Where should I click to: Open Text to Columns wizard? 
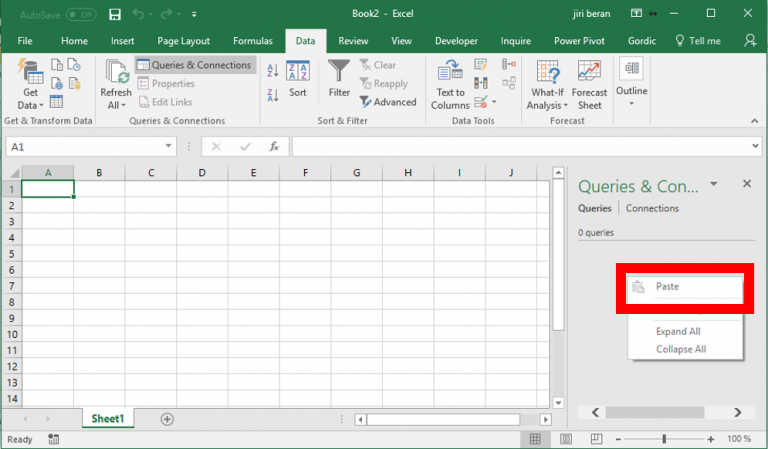click(450, 84)
